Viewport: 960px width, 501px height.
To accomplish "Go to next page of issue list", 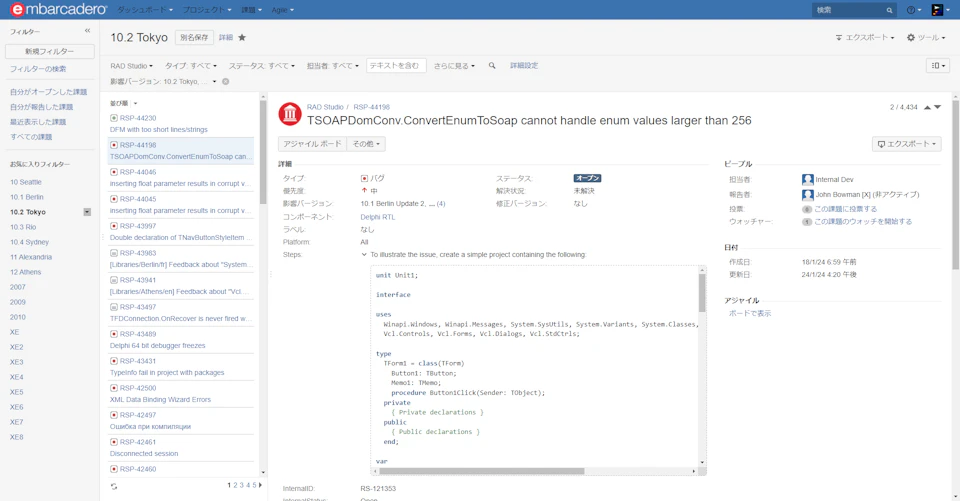I will click(x=260, y=485).
